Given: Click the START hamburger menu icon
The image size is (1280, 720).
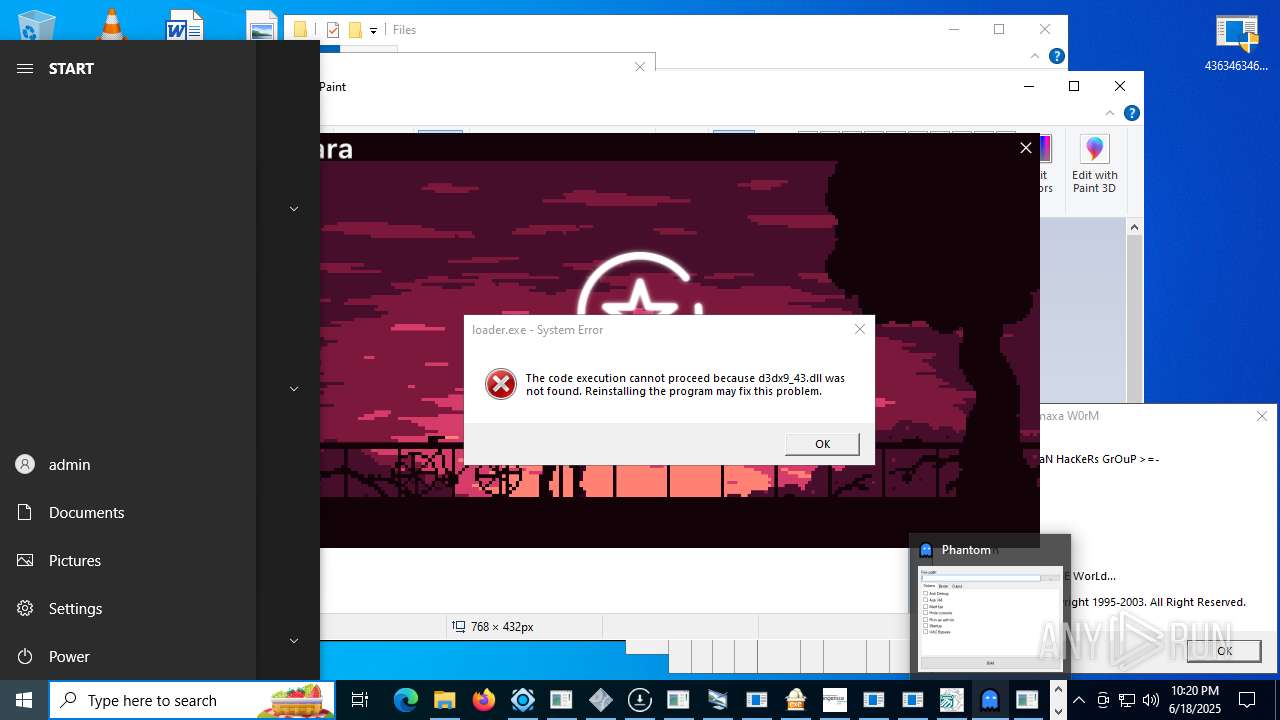Looking at the screenshot, I should click(25, 68).
